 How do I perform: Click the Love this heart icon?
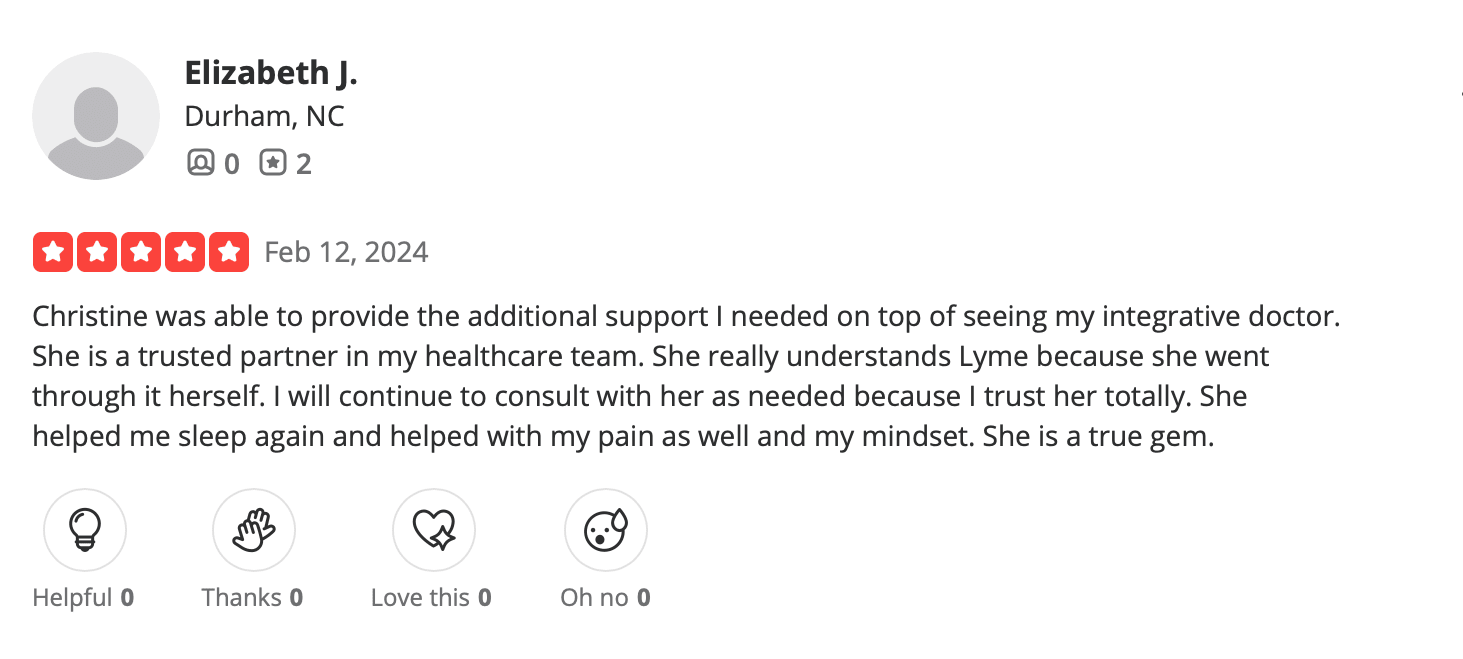pos(434,530)
